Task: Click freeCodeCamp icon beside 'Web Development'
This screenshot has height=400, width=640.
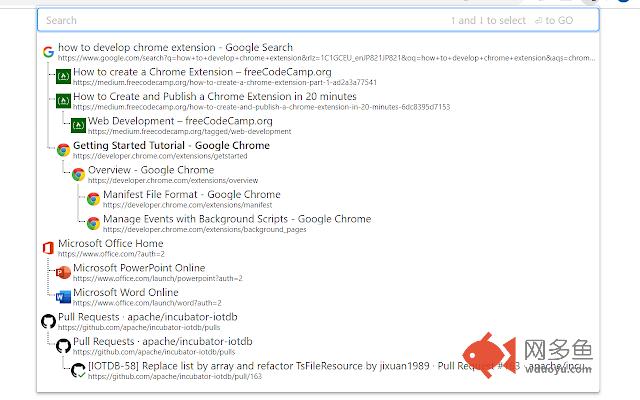Action: (78, 125)
